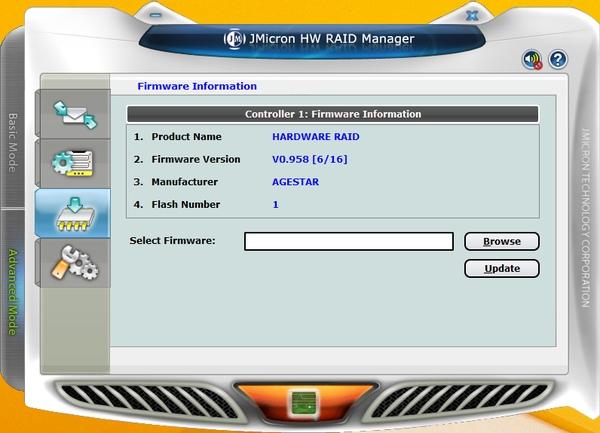Select the HARDWARE RAID product name value
This screenshot has width=600, height=433.
[x=316, y=137]
